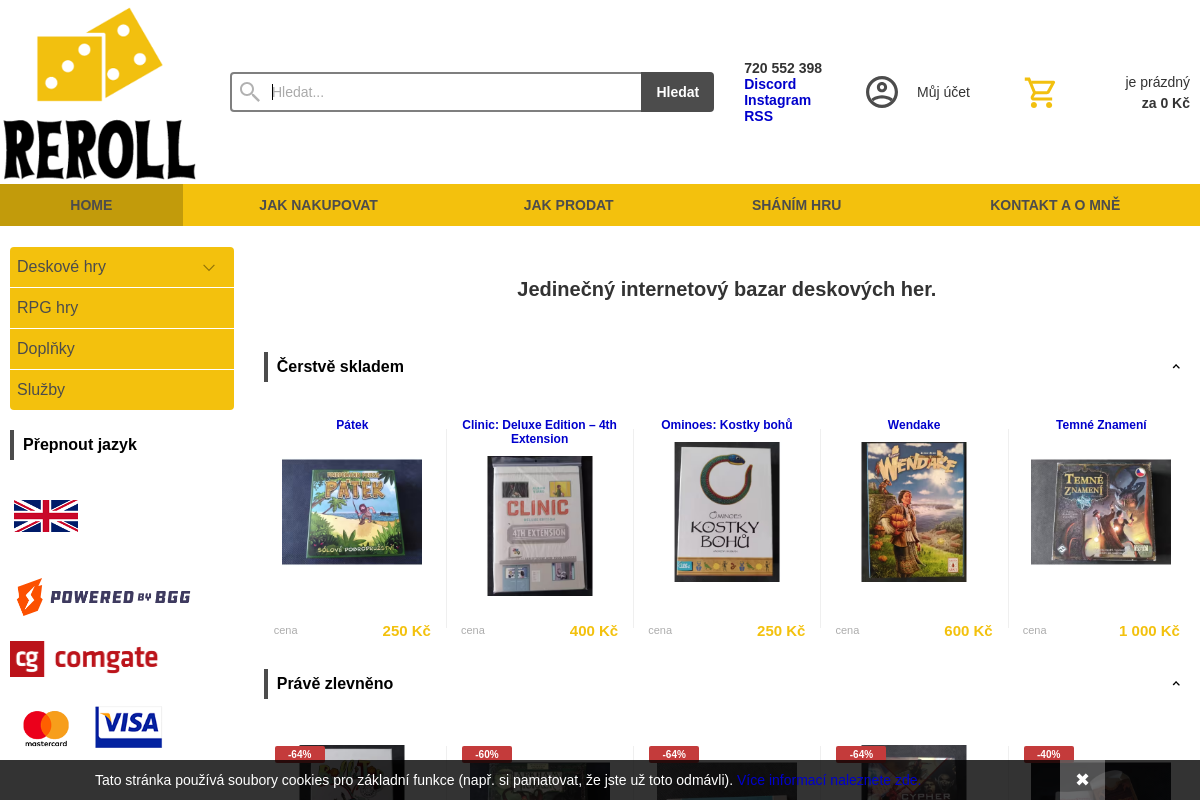Expand the Deskové hry category chevron
1200x800 pixels.
[209, 267]
